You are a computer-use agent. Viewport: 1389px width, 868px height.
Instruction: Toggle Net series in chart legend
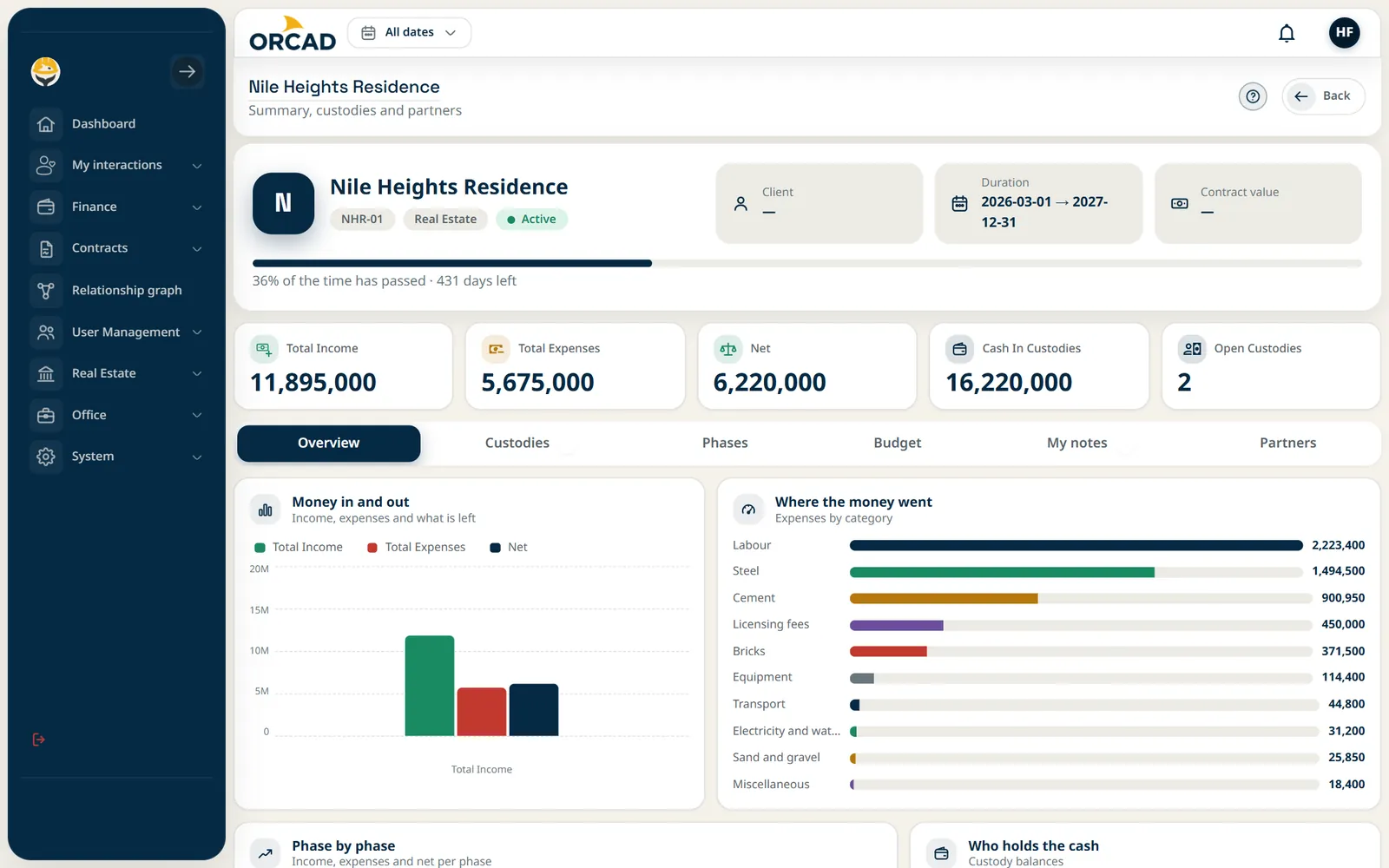coord(509,548)
